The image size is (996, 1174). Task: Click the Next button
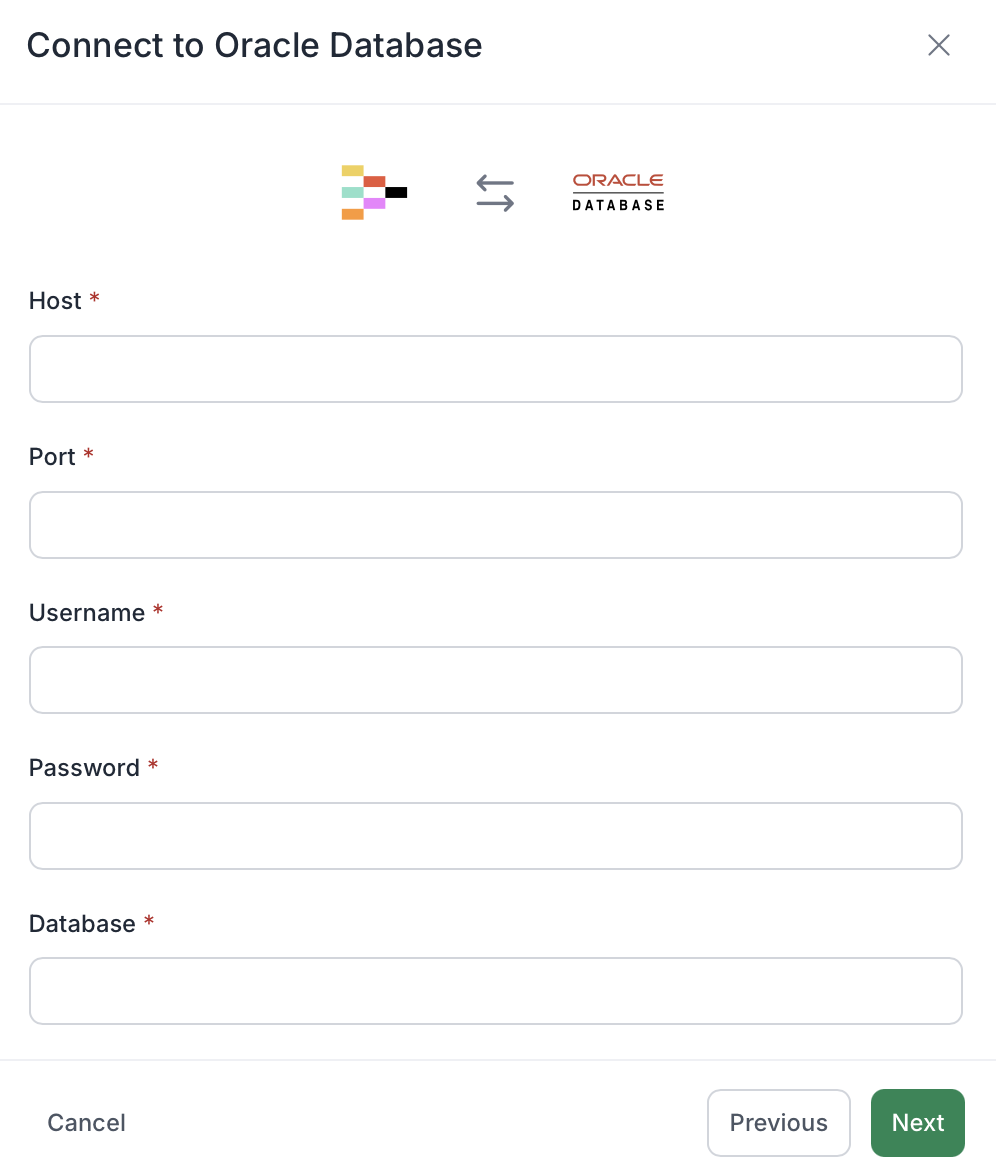pos(917,1122)
